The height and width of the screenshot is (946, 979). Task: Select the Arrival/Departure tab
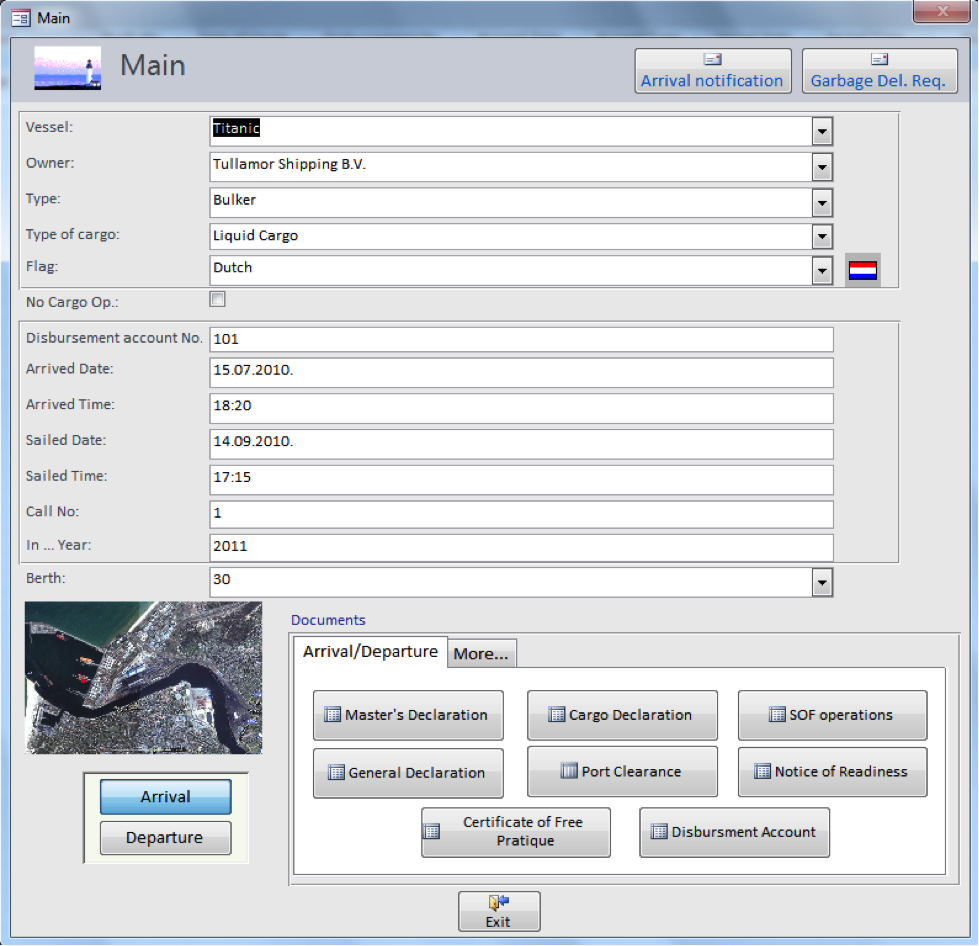click(x=370, y=651)
